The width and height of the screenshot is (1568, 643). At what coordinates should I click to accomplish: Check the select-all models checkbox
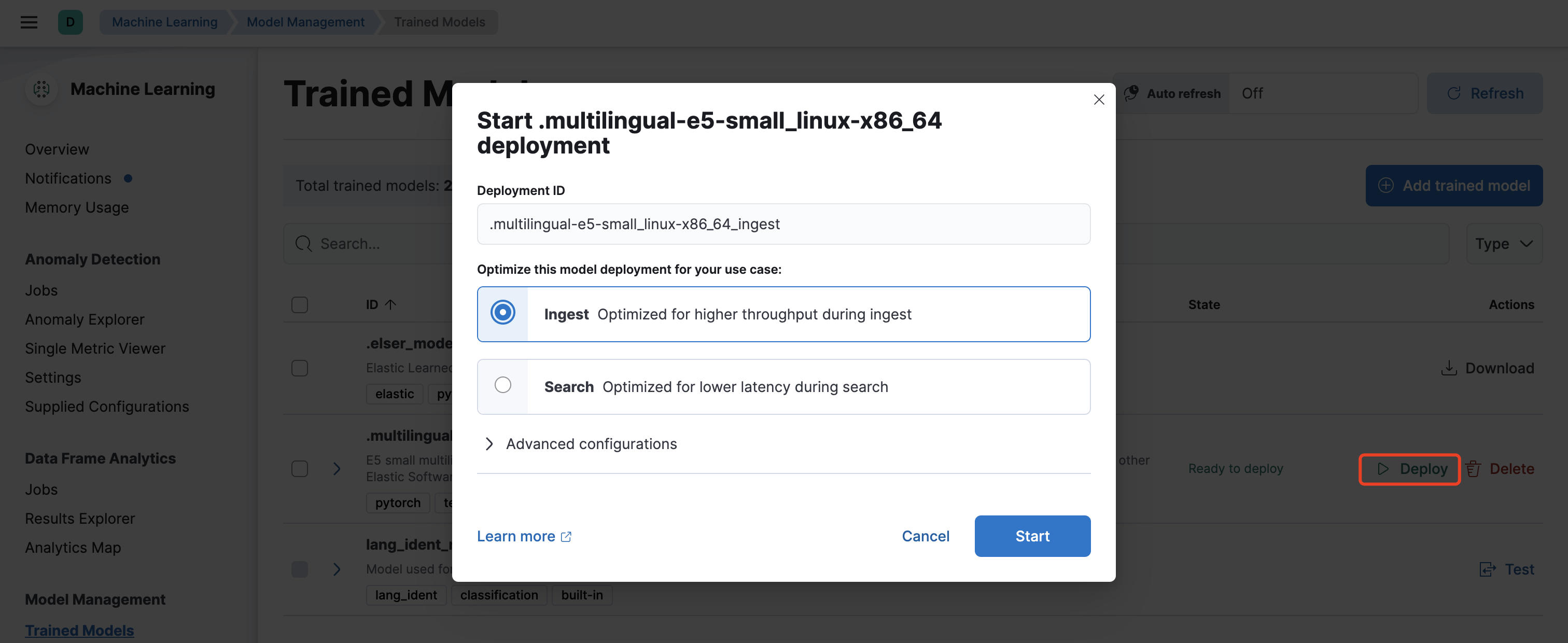300,304
